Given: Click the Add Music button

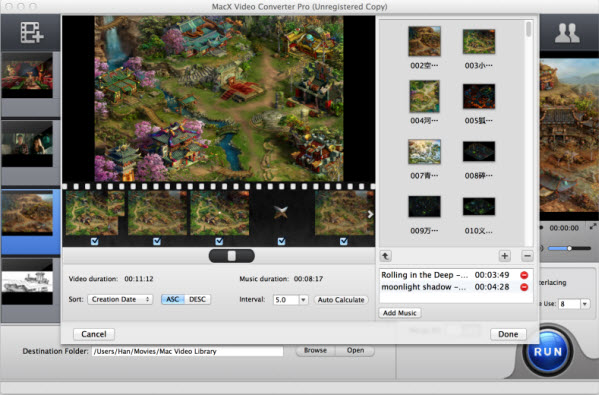Looking at the screenshot, I should pyautogui.click(x=400, y=313).
